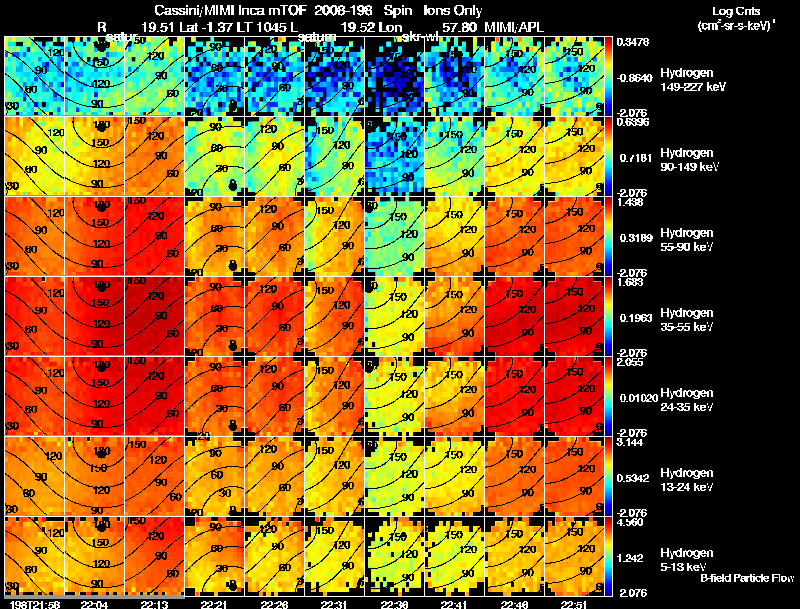
Task: Click the '0.6396' color scale value
Action: (x=633, y=122)
